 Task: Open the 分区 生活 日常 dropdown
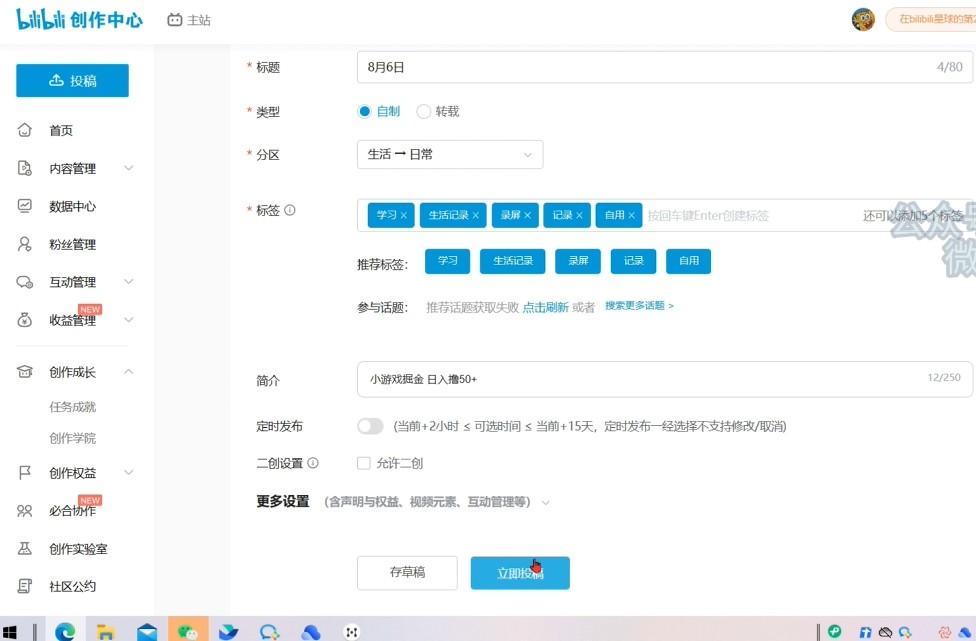tap(450, 155)
